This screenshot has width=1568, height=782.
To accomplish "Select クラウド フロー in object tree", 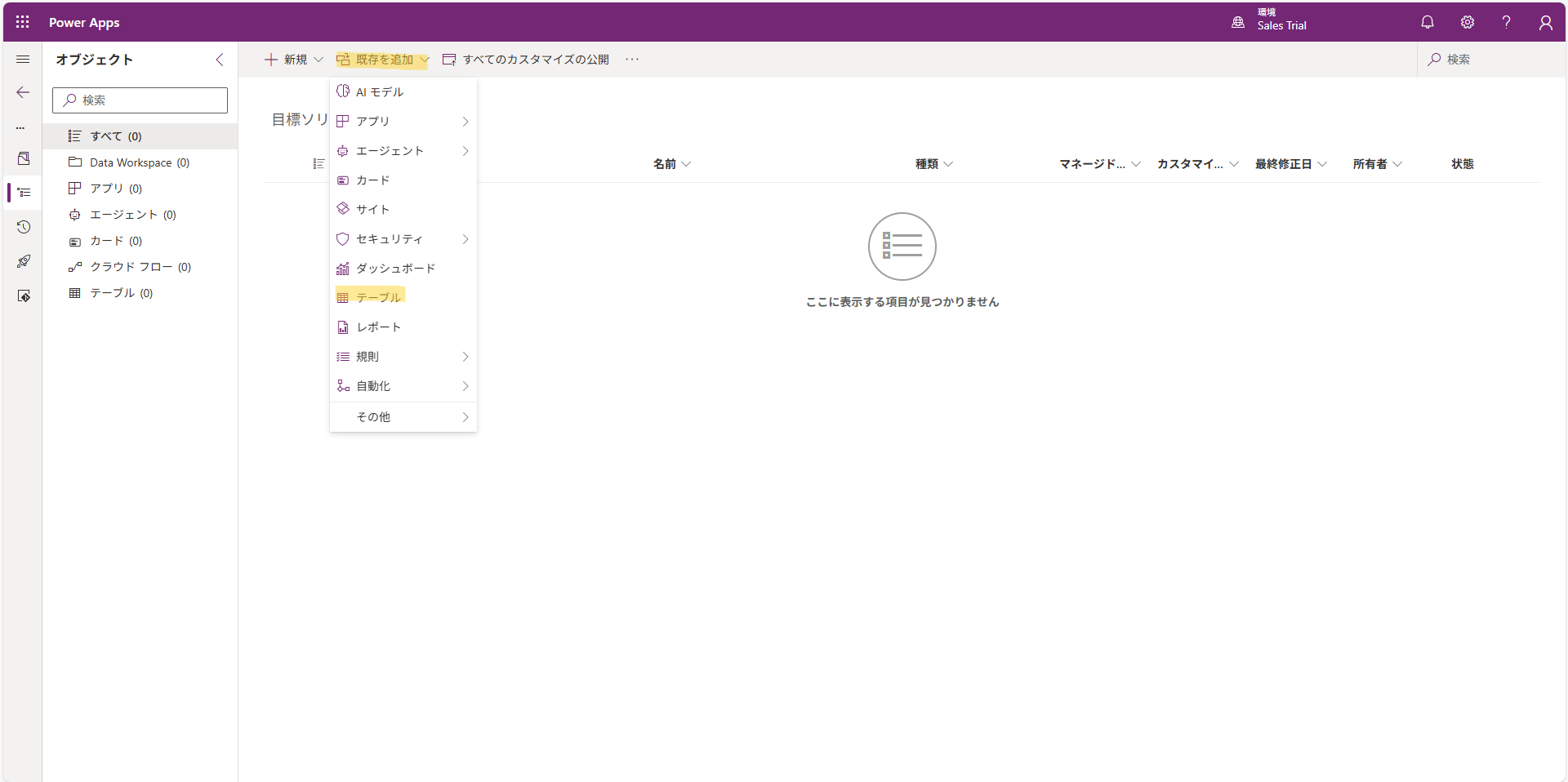I will point(131,267).
